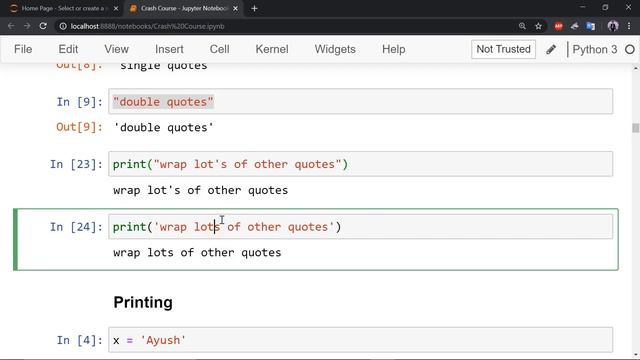Maximize or restore the browser window
The width and height of the screenshot is (640, 360).
click(605, 7)
